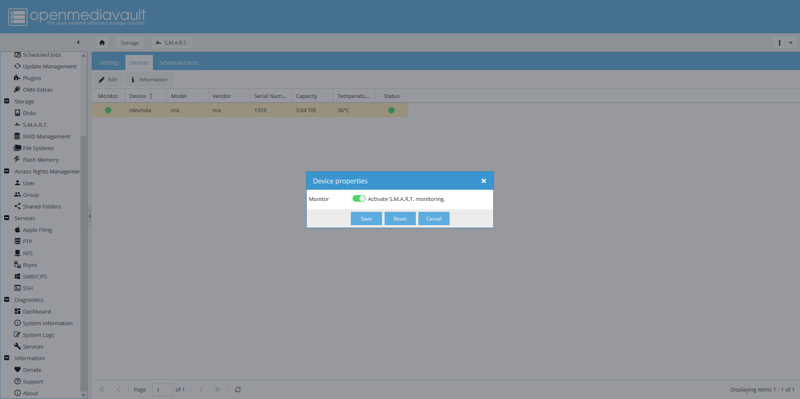
Task: Sort by the Capacity column header
Action: coord(312,96)
